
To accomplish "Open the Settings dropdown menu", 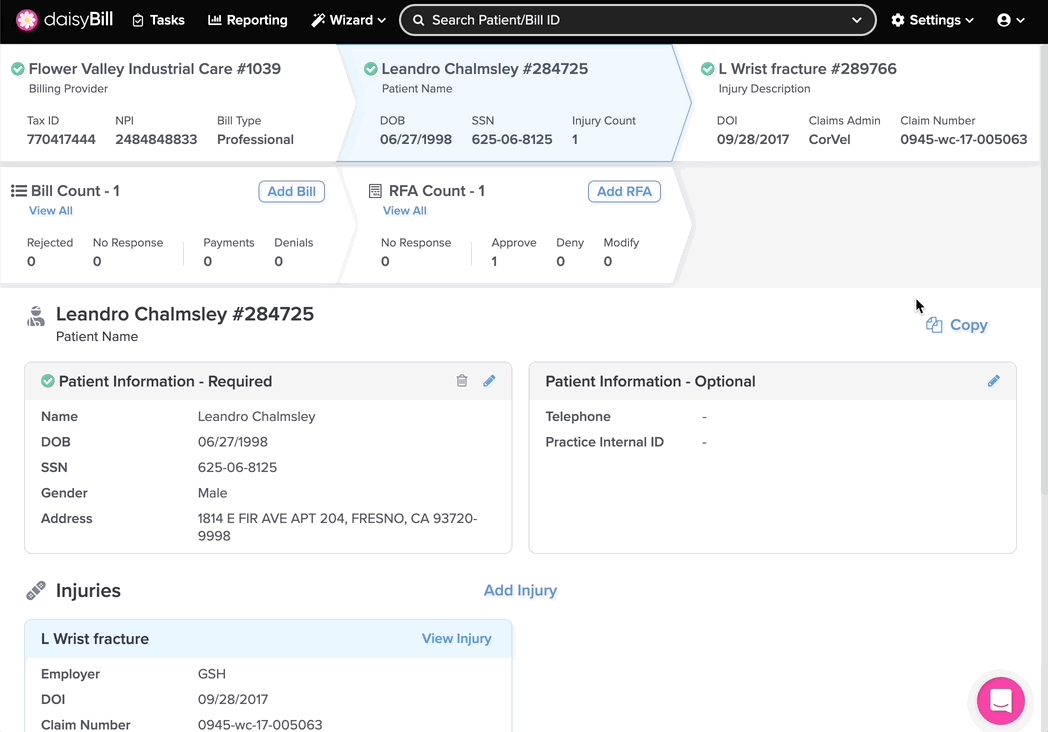I will [932, 20].
